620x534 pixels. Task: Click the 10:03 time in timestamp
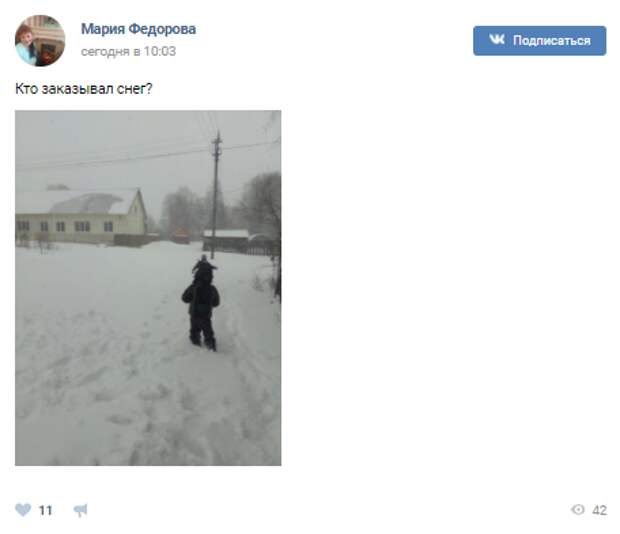[x=160, y=51]
